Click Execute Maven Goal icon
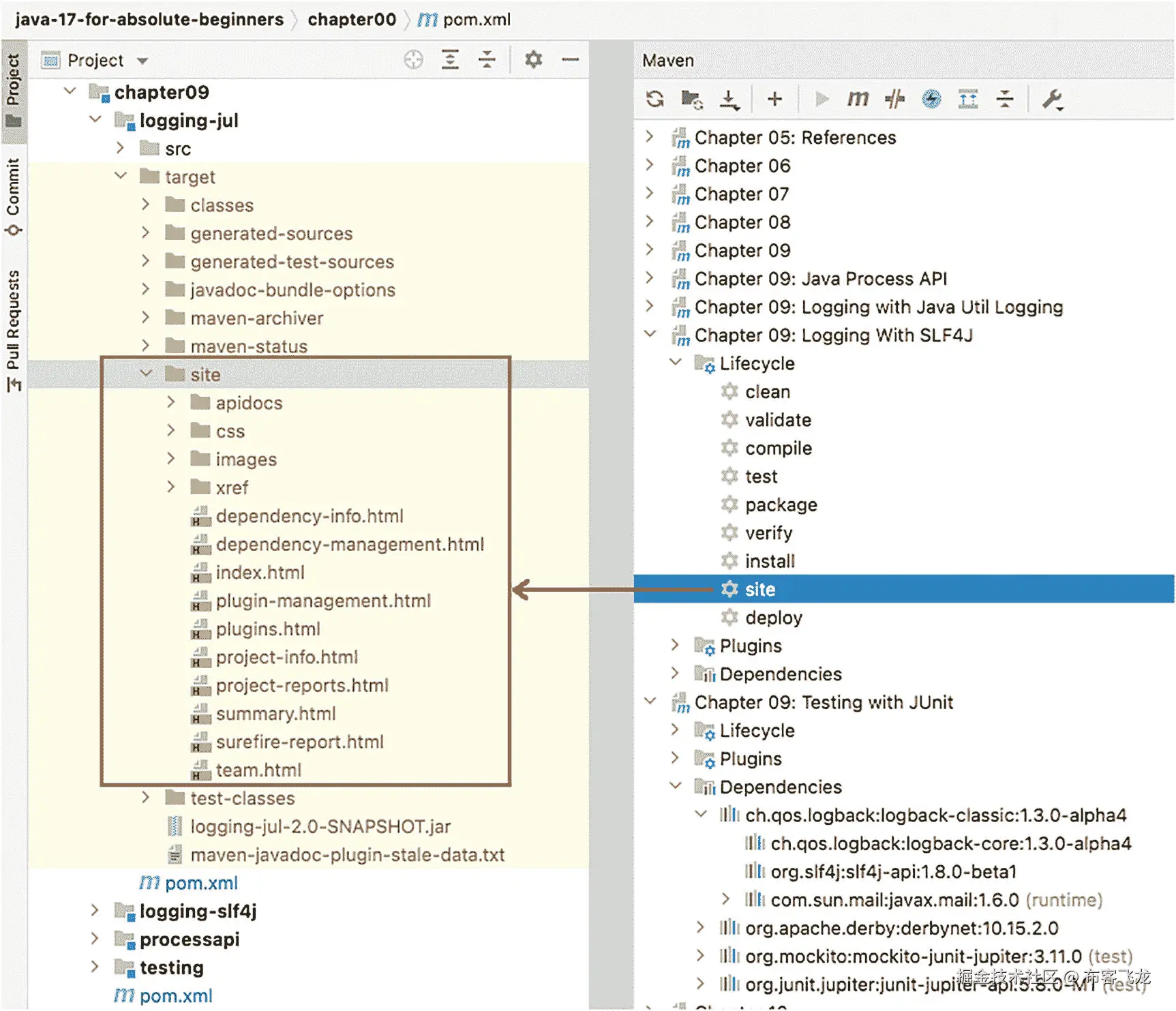 click(x=858, y=100)
